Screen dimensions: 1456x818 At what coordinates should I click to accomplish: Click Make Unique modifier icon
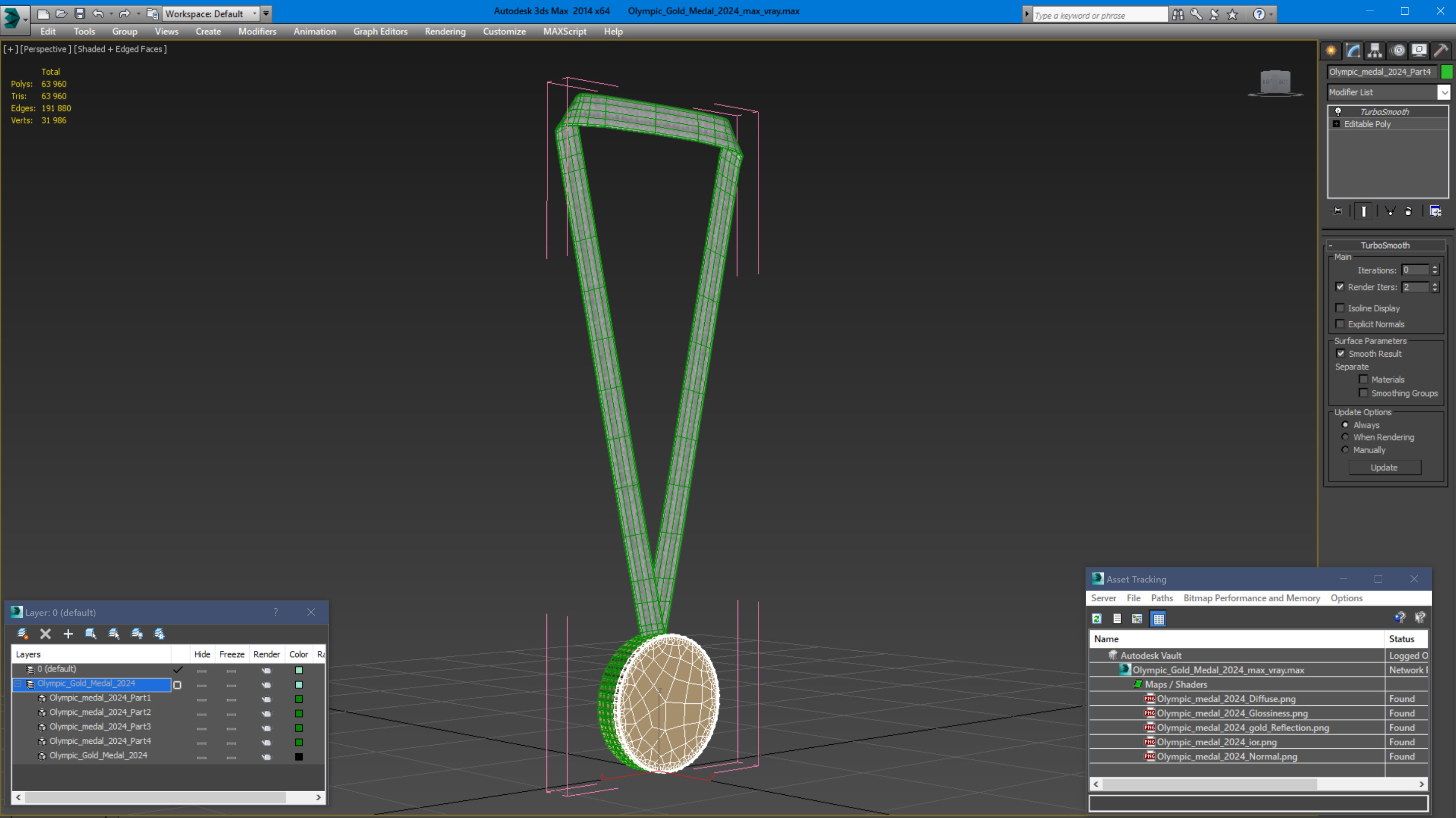pyautogui.click(x=1390, y=211)
